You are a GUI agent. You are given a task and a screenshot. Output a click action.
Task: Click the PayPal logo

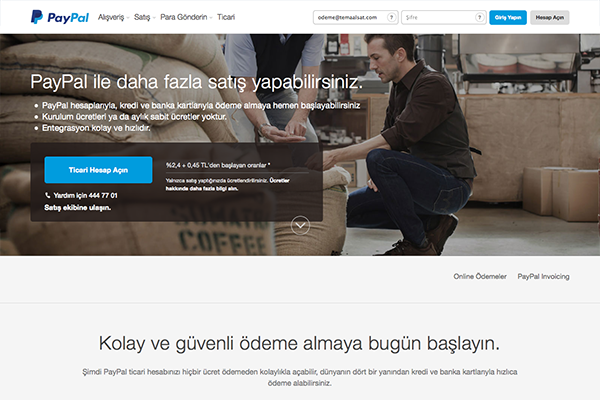(60, 17)
